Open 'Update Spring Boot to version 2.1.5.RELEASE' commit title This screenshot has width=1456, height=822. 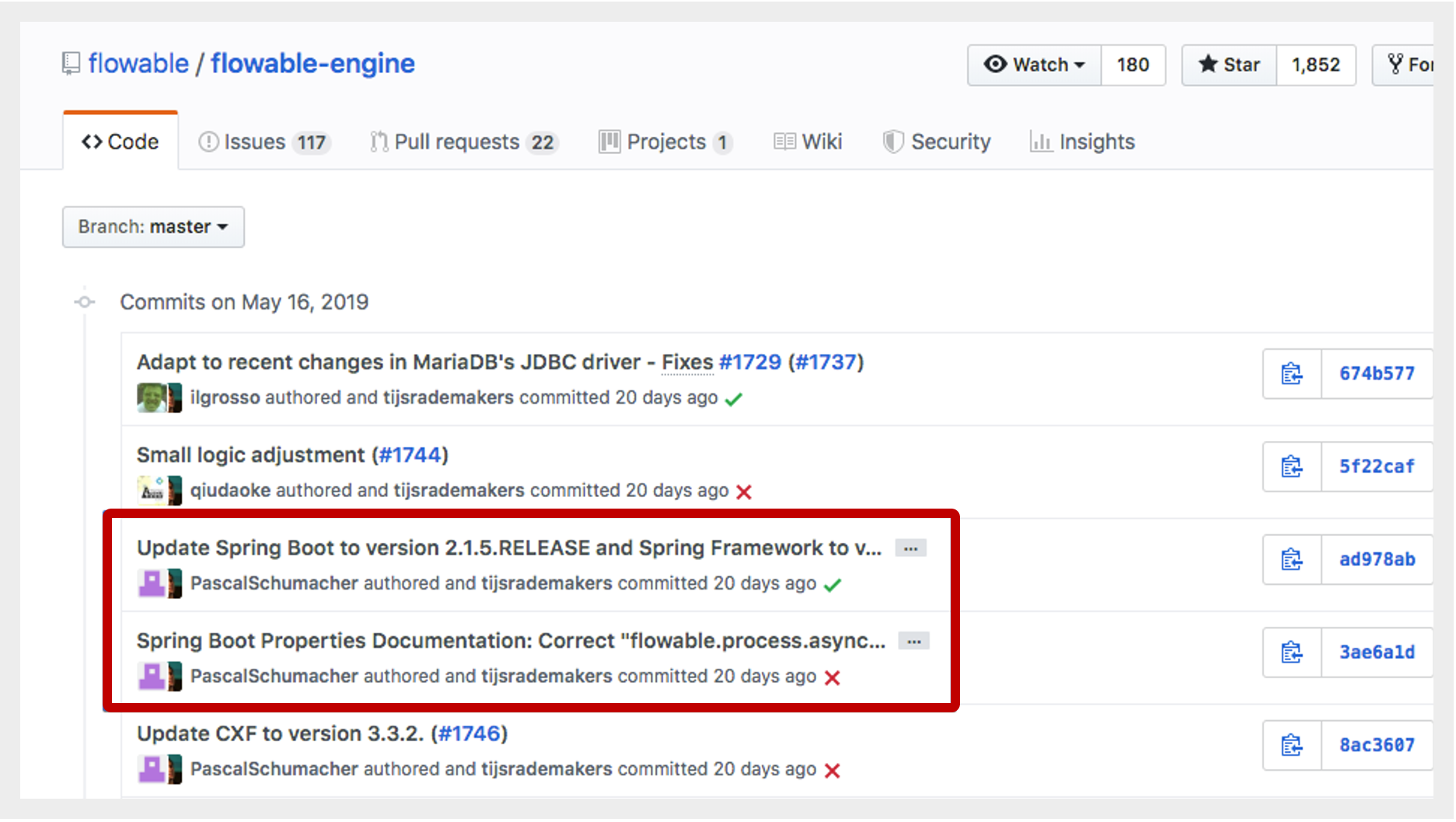tap(509, 548)
